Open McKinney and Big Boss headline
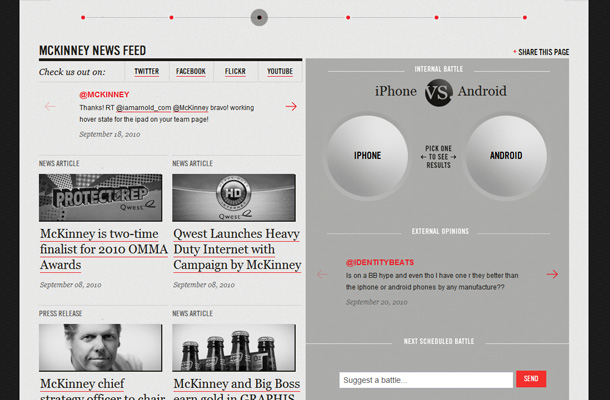This screenshot has height=400, width=610. pos(237,388)
